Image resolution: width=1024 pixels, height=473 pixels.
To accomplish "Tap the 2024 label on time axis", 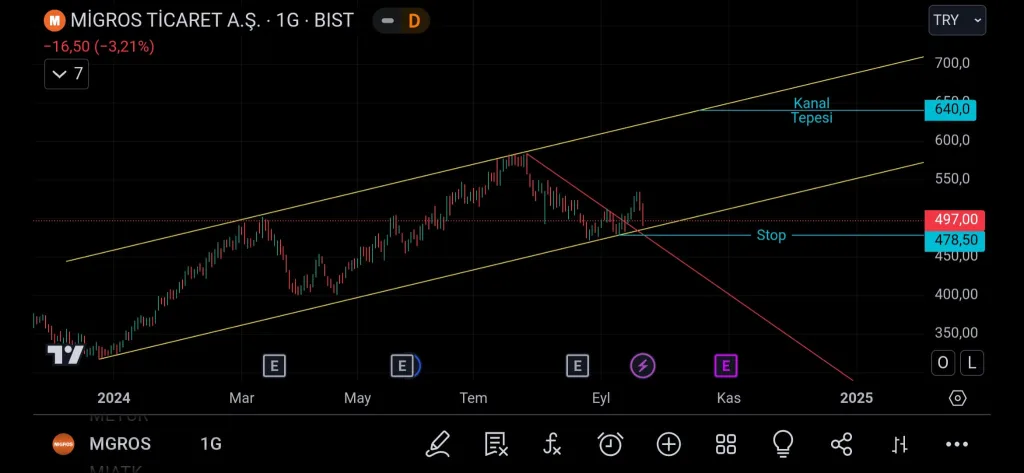I will (x=114, y=398).
